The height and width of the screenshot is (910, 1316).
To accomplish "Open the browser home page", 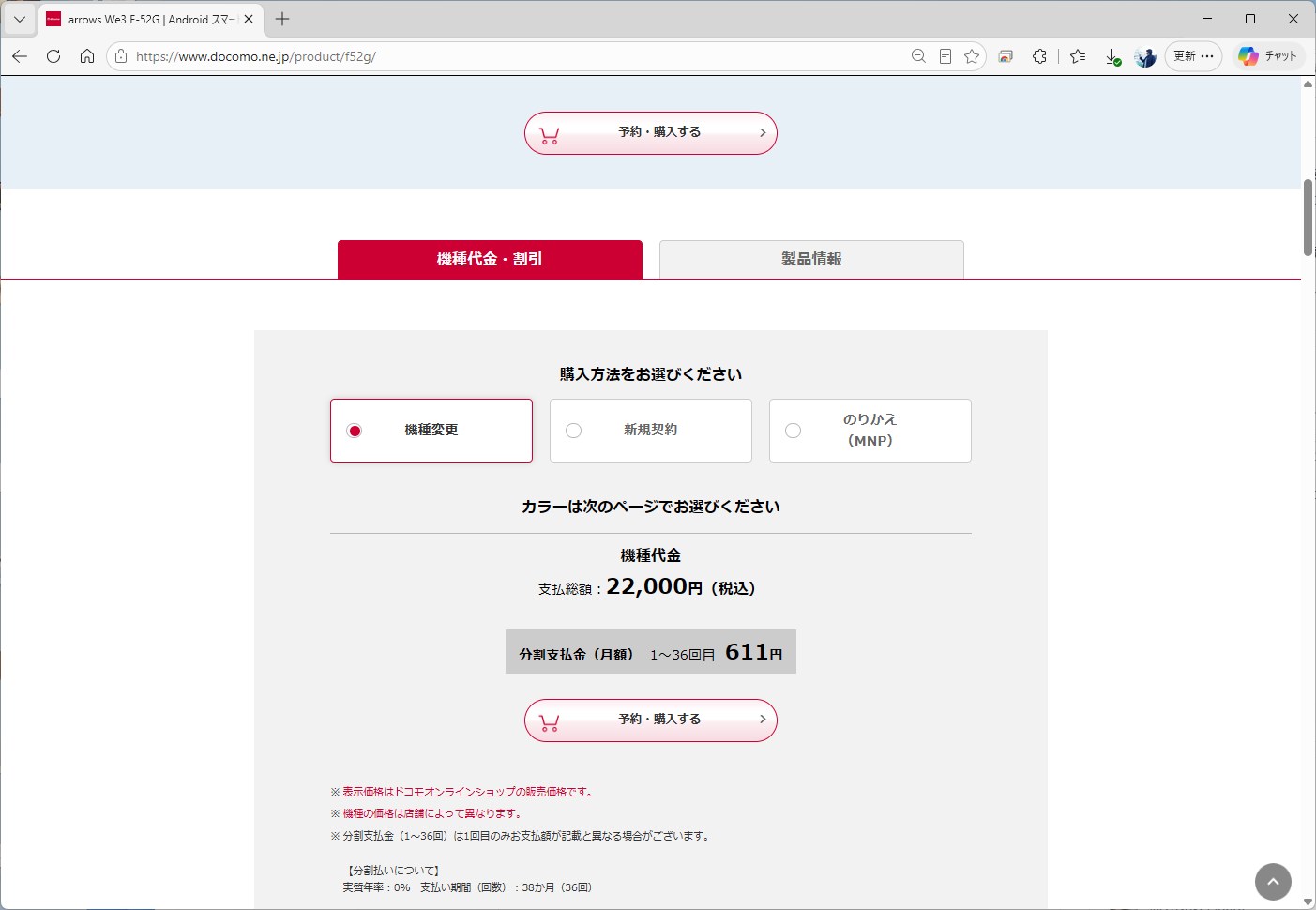I will 87,56.
